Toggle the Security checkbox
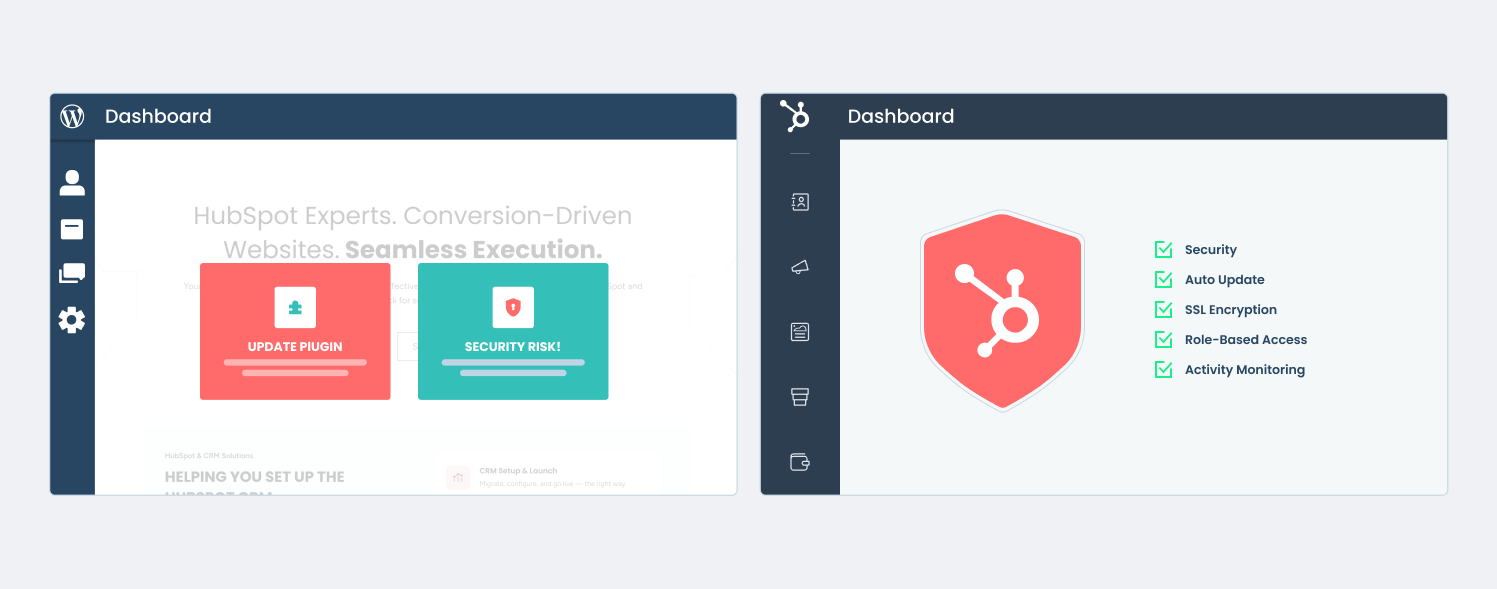This screenshot has width=1497, height=589. tap(1163, 249)
